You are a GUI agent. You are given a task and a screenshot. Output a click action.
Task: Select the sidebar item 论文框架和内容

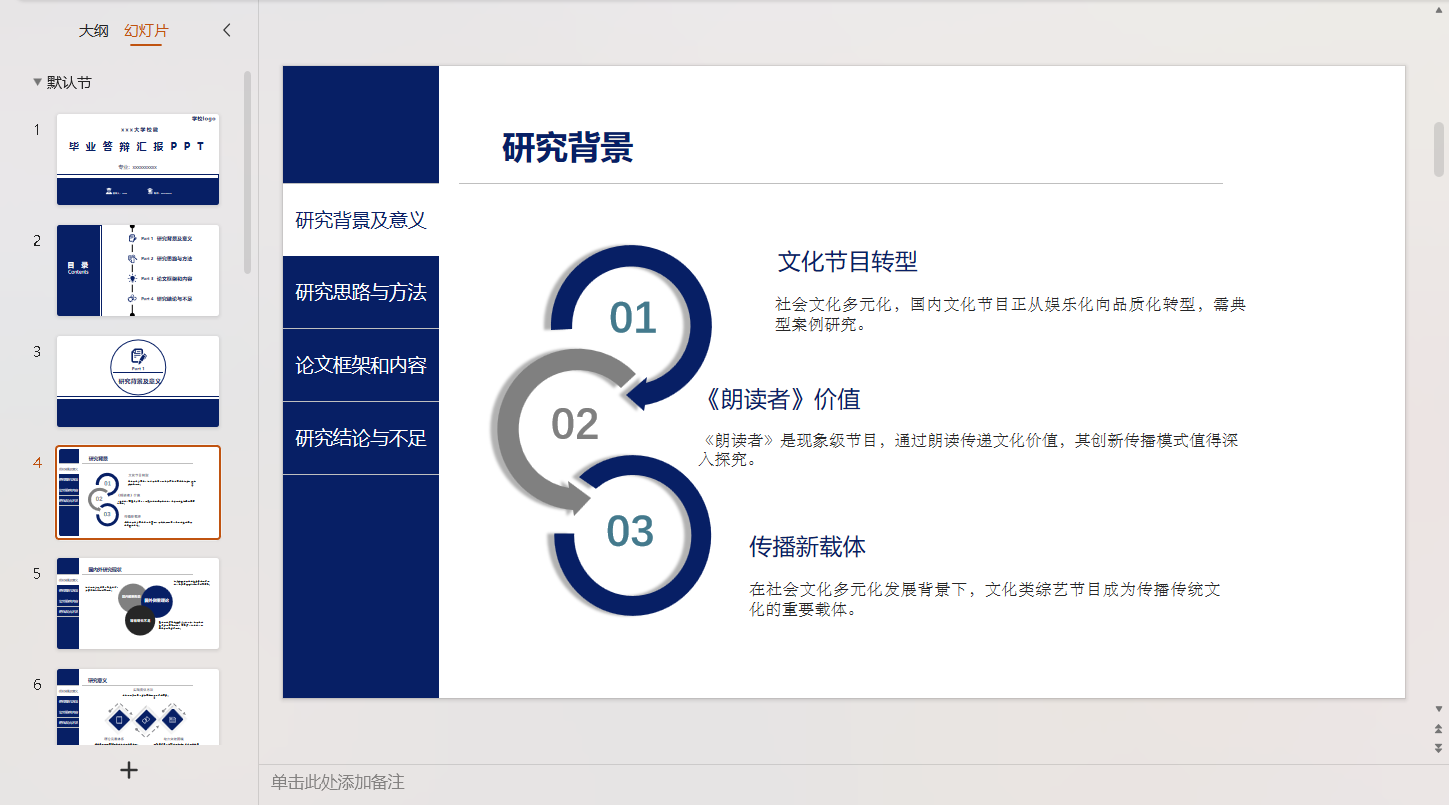[361, 365]
